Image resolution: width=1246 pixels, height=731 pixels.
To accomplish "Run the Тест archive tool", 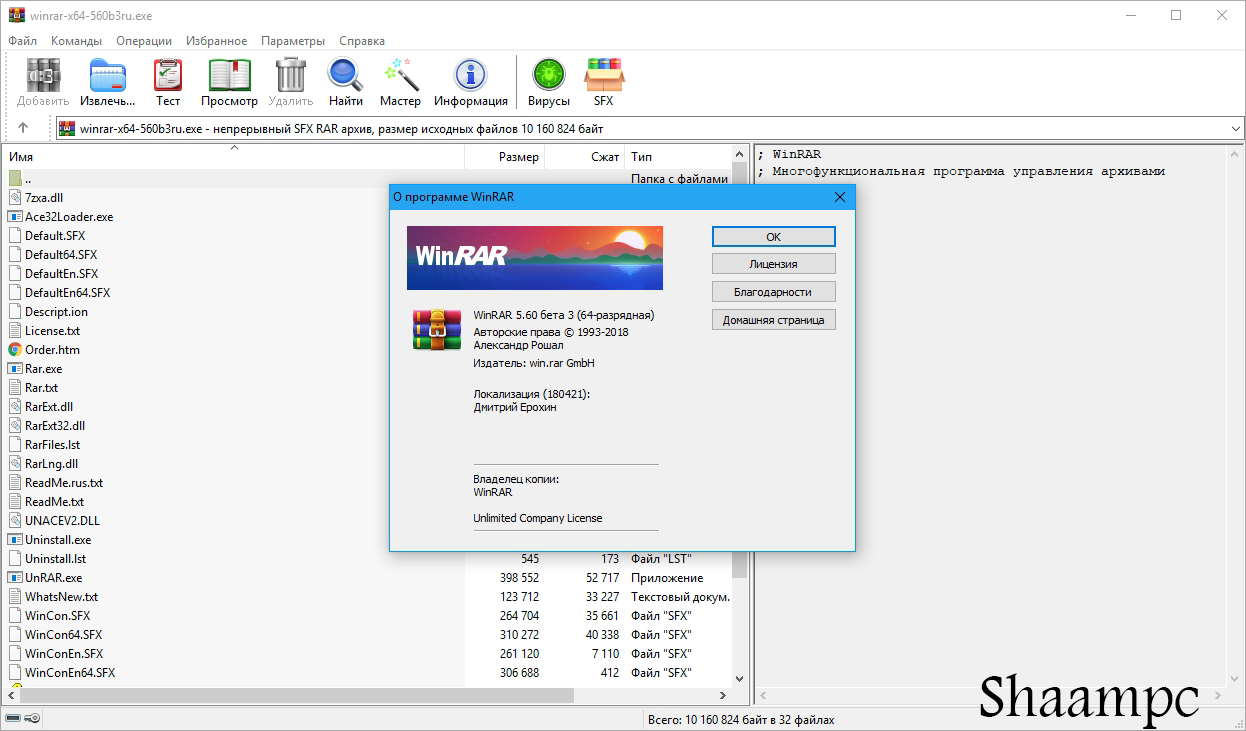I will (x=167, y=75).
